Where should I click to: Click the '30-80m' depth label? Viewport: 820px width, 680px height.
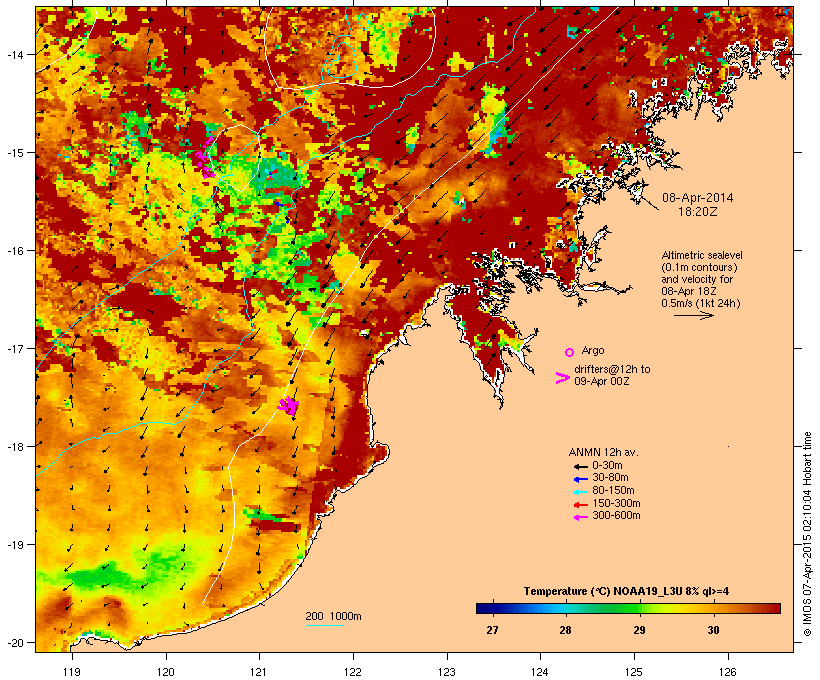pyautogui.click(x=610, y=478)
